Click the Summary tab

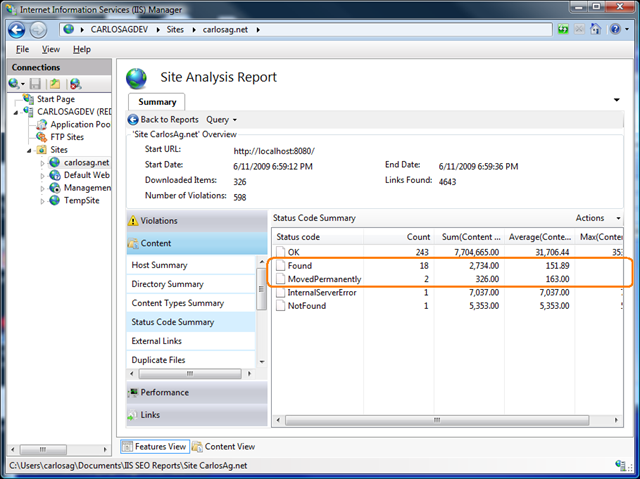pos(157,102)
